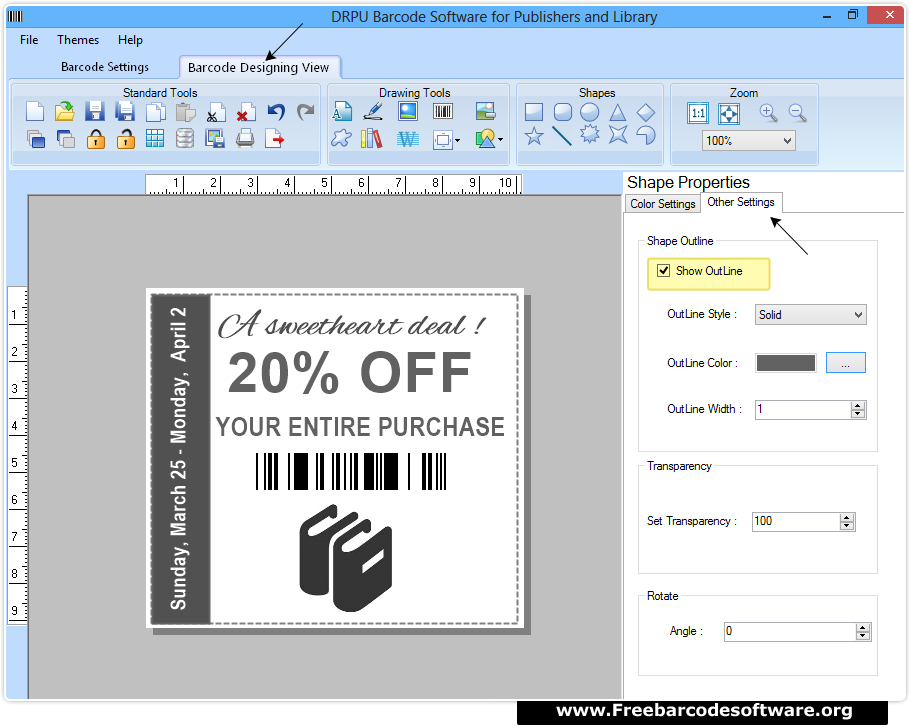910x725 pixels.
Task: Save the current barcode design
Action: [95, 111]
